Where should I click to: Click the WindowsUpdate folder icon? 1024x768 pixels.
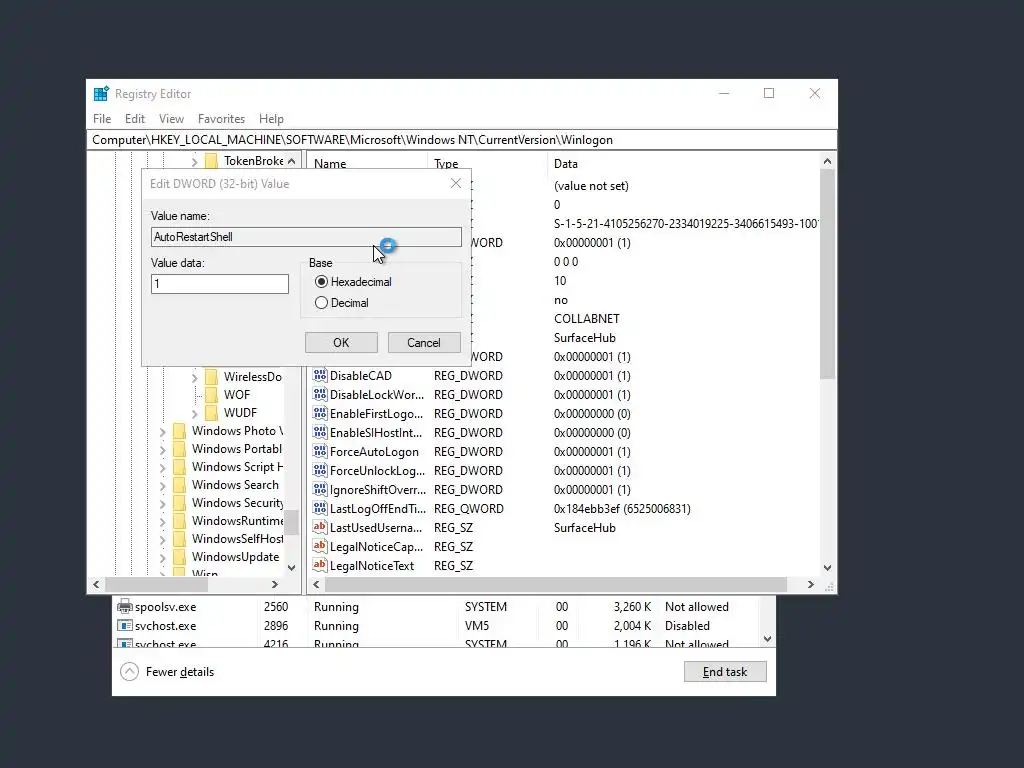[179, 556]
